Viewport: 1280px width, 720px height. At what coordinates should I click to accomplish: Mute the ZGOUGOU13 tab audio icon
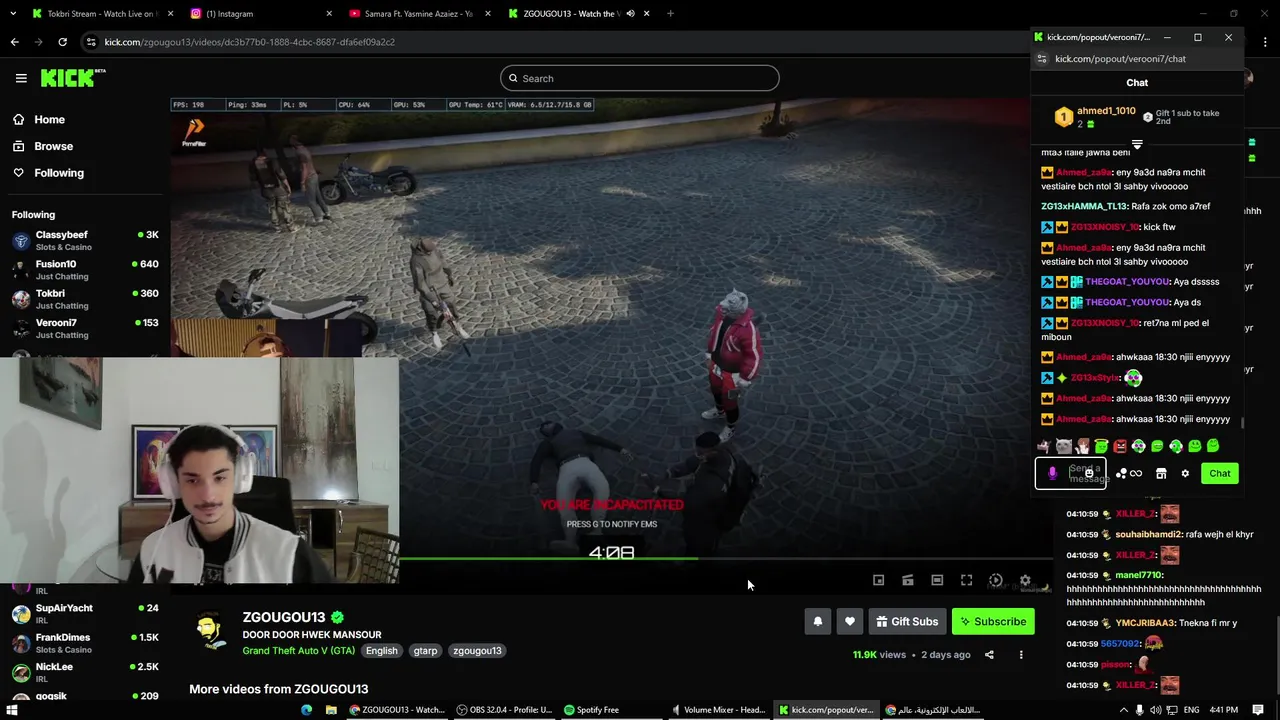[x=630, y=14]
